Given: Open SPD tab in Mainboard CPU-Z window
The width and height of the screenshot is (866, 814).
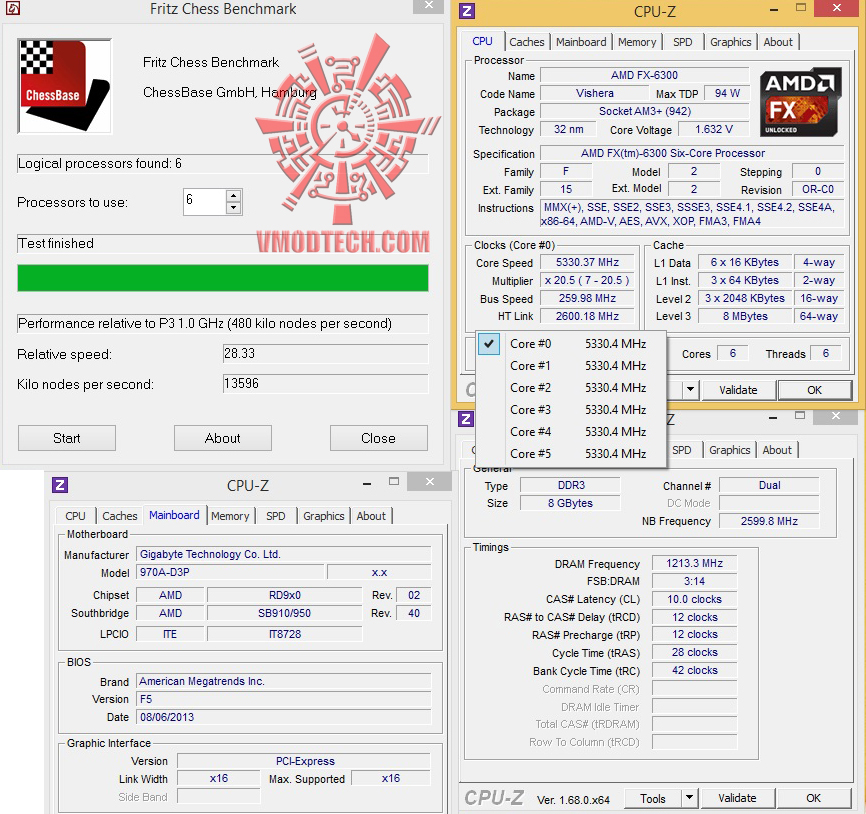Looking at the screenshot, I should 276,516.
